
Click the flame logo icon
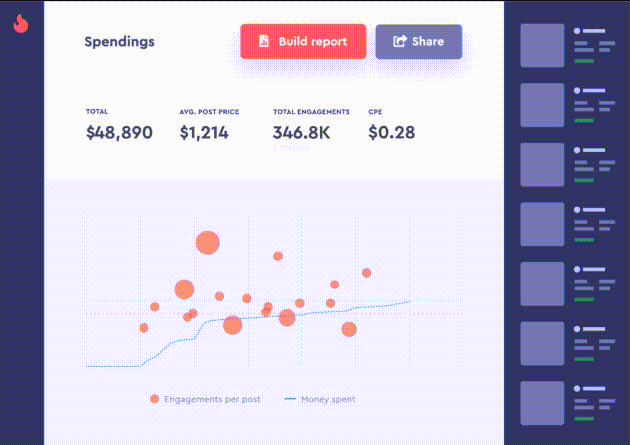(x=21, y=26)
